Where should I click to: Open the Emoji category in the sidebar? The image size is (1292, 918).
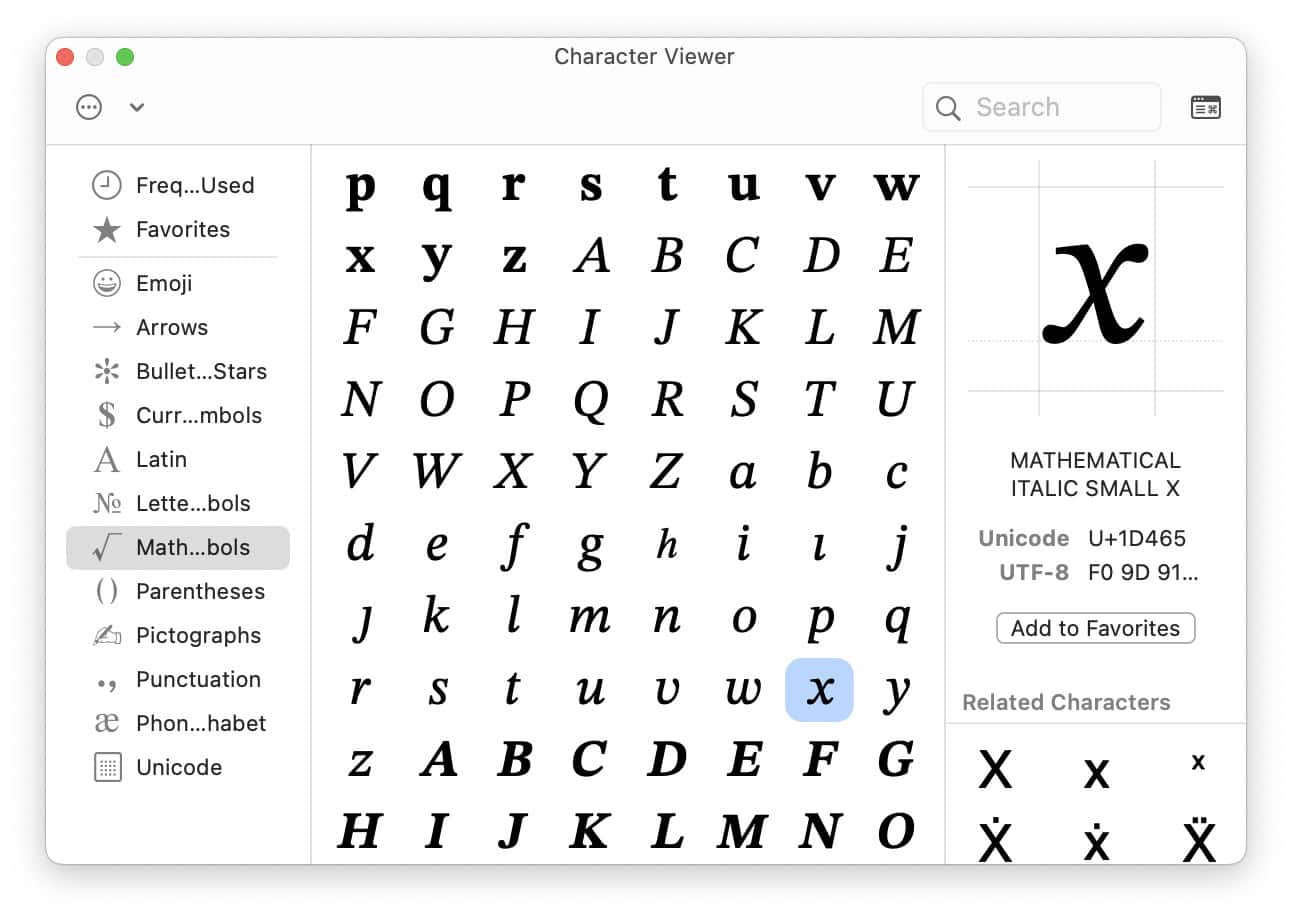pyautogui.click(x=162, y=283)
